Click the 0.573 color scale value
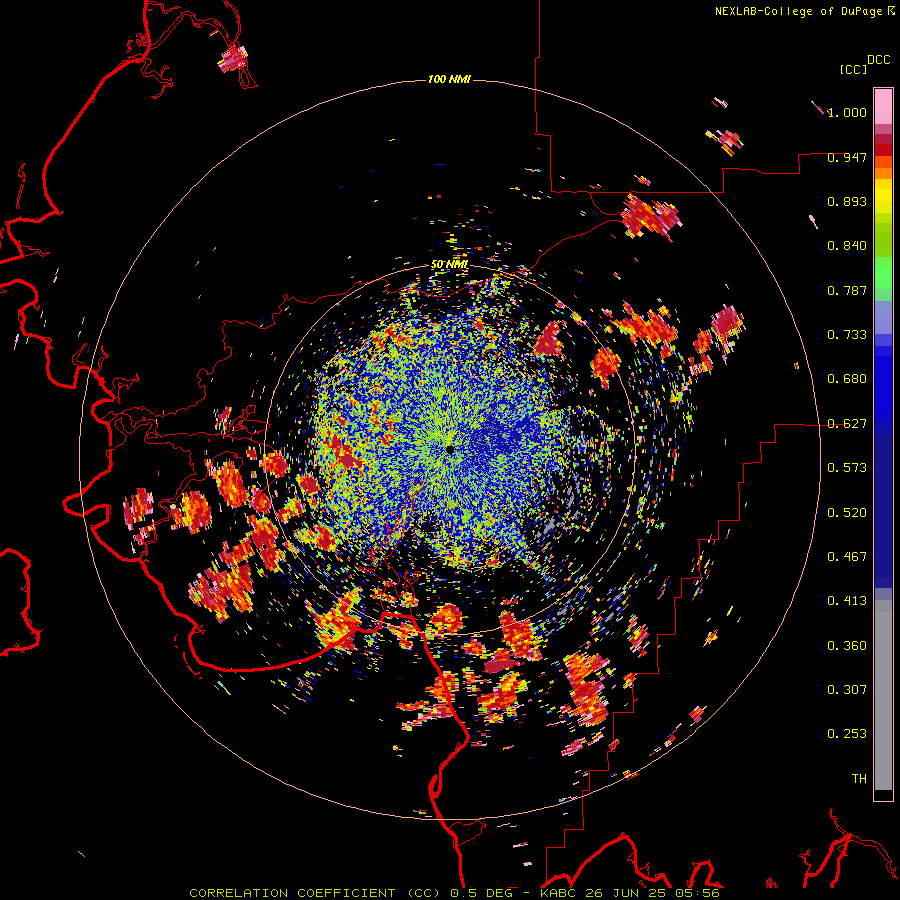This screenshot has height=900, width=900. [847, 468]
